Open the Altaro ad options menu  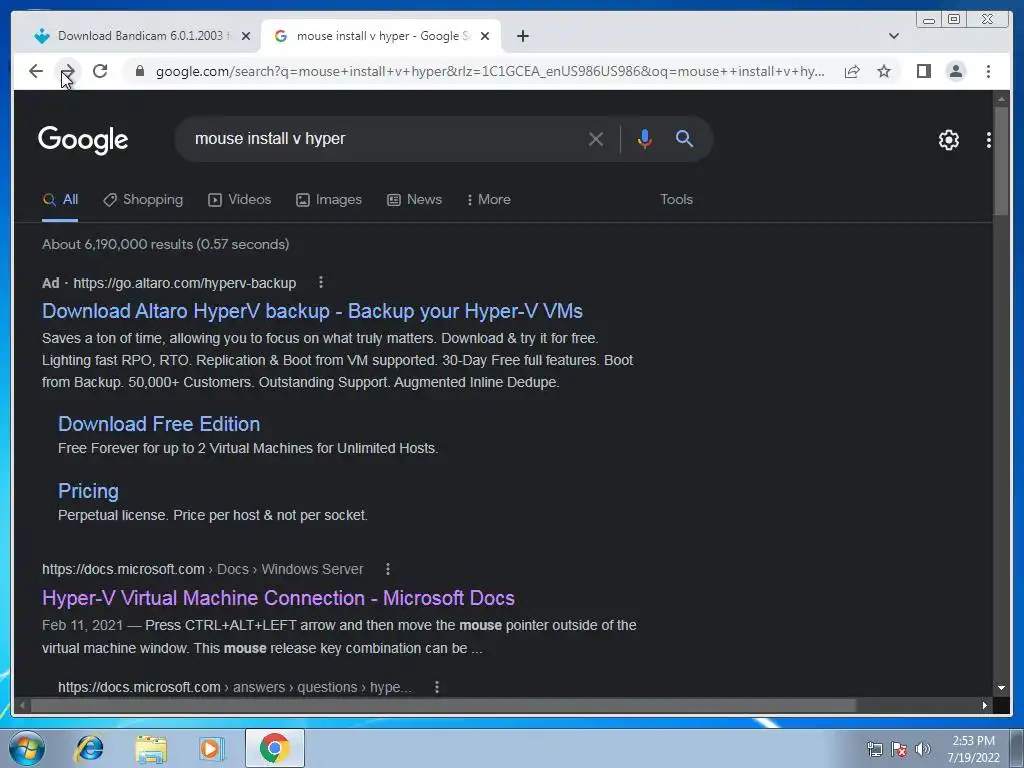tap(320, 282)
